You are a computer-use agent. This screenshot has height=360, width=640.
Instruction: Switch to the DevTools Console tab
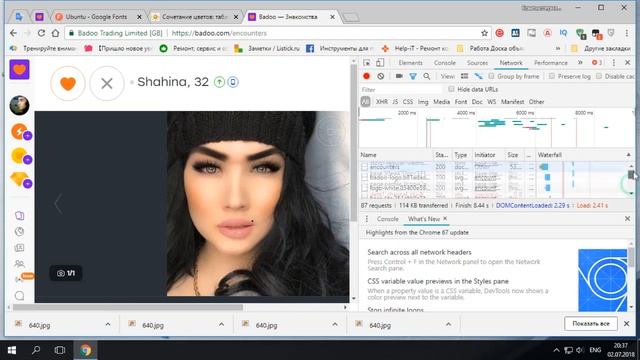coord(444,63)
